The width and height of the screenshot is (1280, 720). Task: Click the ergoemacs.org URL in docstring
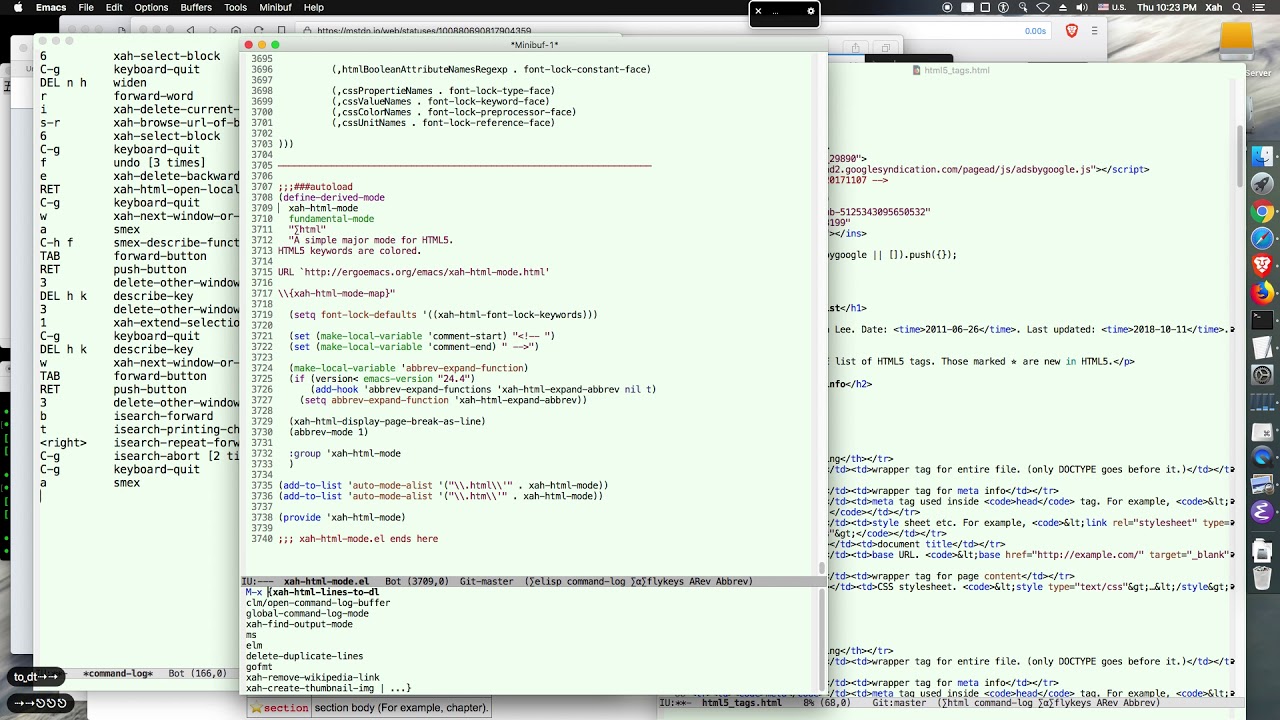click(x=427, y=272)
